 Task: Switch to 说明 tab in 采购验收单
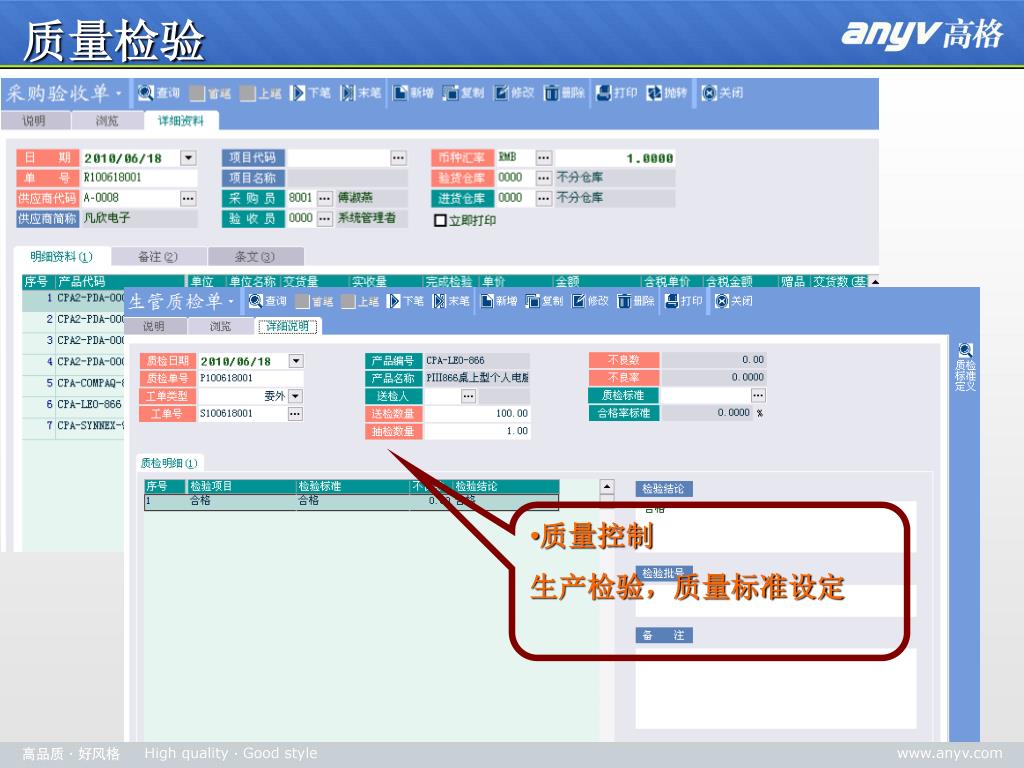35,121
